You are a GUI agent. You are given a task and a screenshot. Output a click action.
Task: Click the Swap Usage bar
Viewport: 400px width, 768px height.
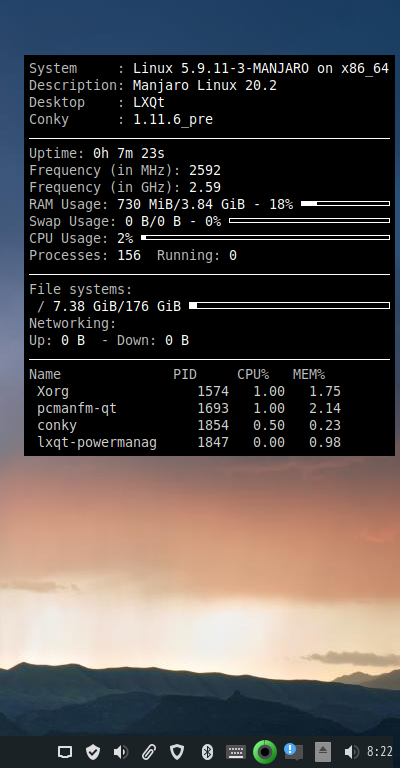point(309,220)
